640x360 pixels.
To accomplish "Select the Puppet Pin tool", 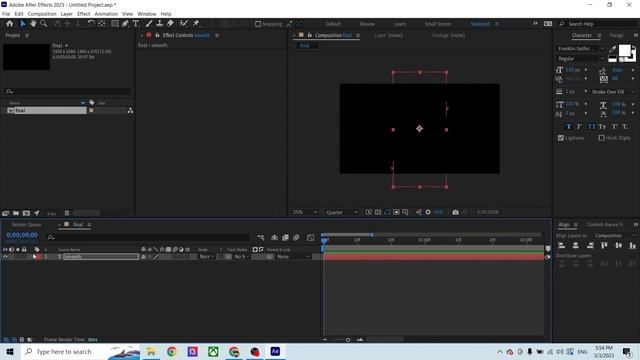I will point(196,24).
